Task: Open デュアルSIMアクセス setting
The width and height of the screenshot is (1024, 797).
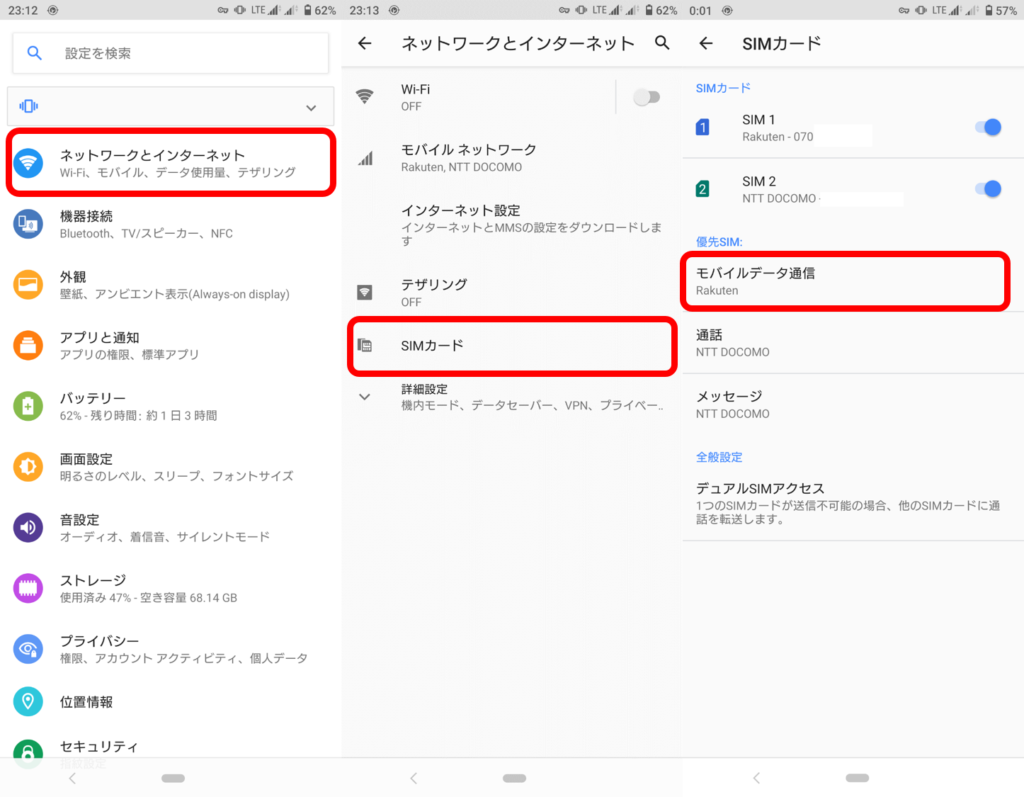Action: [853, 503]
